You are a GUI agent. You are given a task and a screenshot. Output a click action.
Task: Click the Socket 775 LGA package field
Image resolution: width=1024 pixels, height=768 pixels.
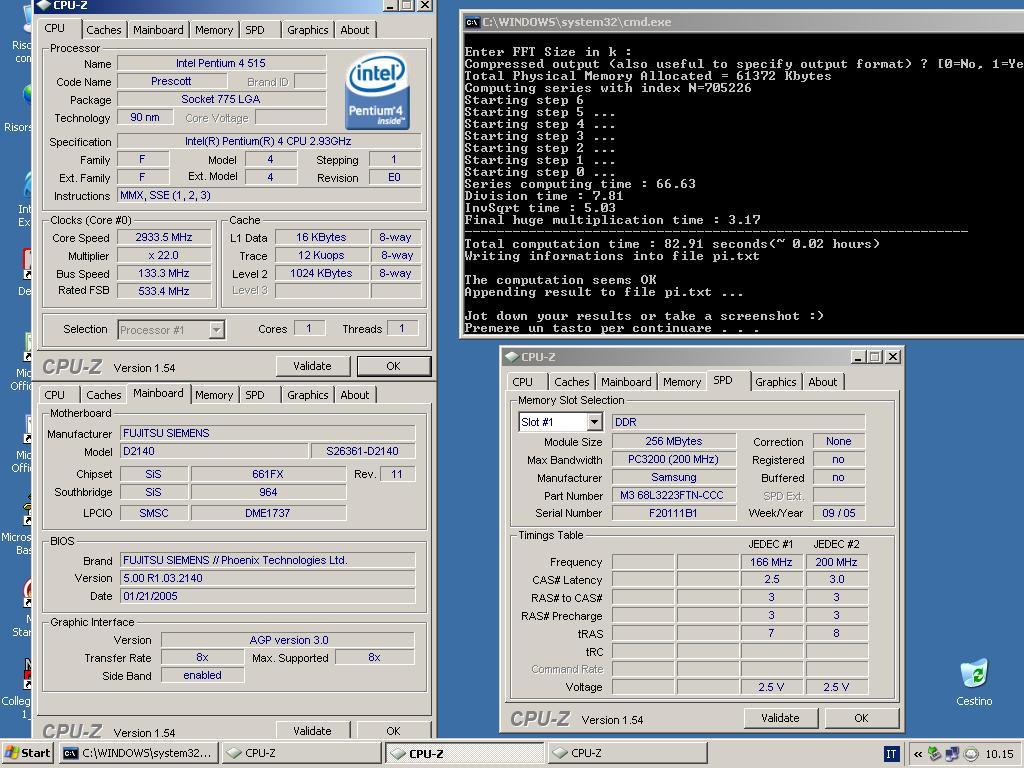[221, 99]
